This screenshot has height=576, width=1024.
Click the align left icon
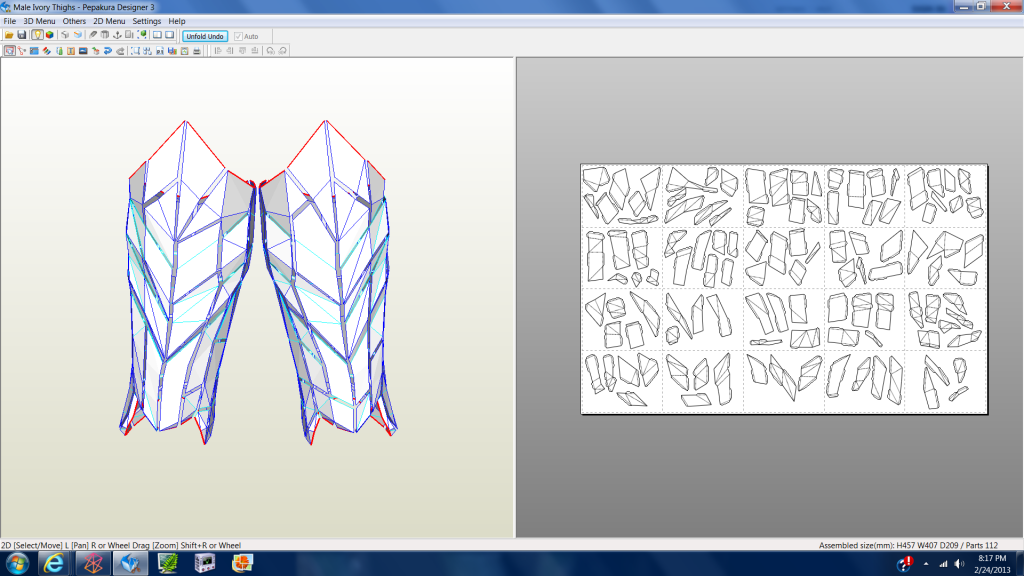(217, 50)
